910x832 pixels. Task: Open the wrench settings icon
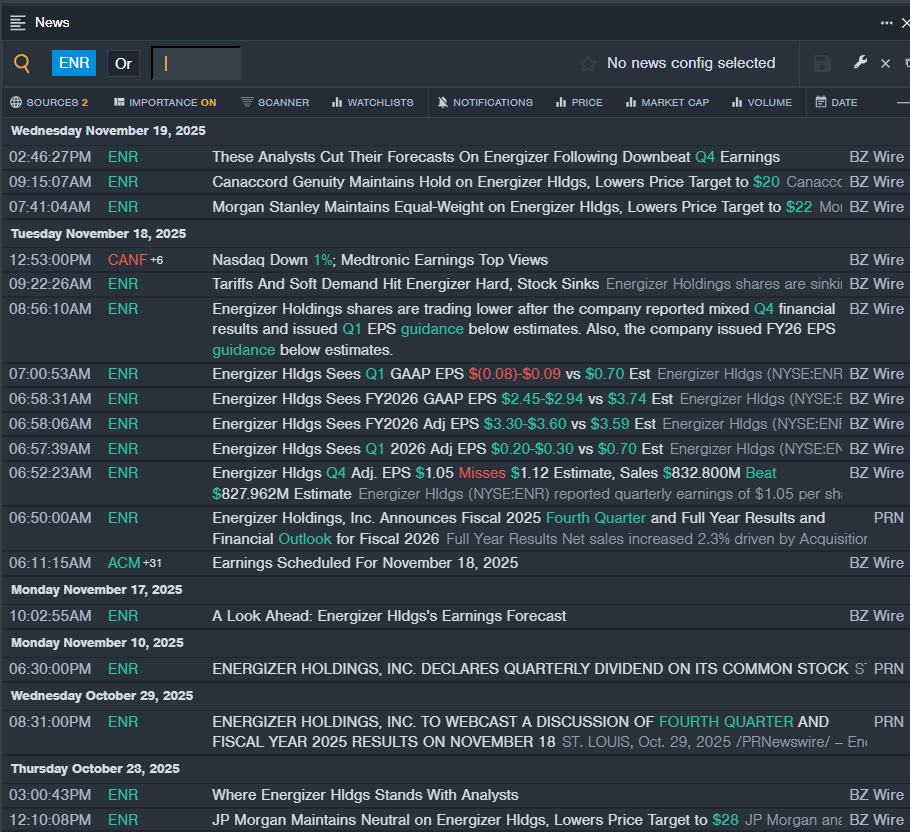tap(860, 63)
